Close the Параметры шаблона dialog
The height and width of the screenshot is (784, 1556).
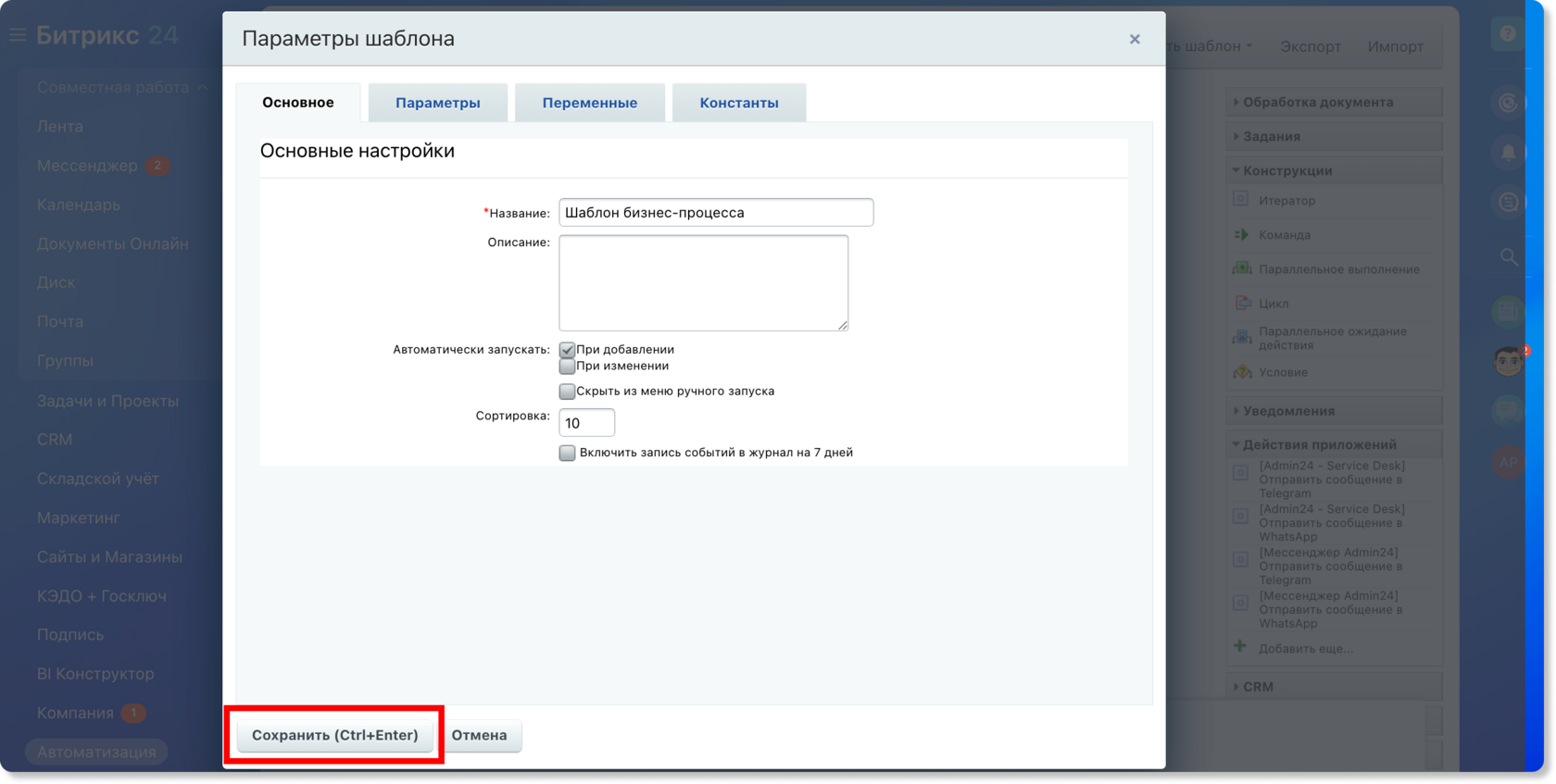tap(1135, 39)
